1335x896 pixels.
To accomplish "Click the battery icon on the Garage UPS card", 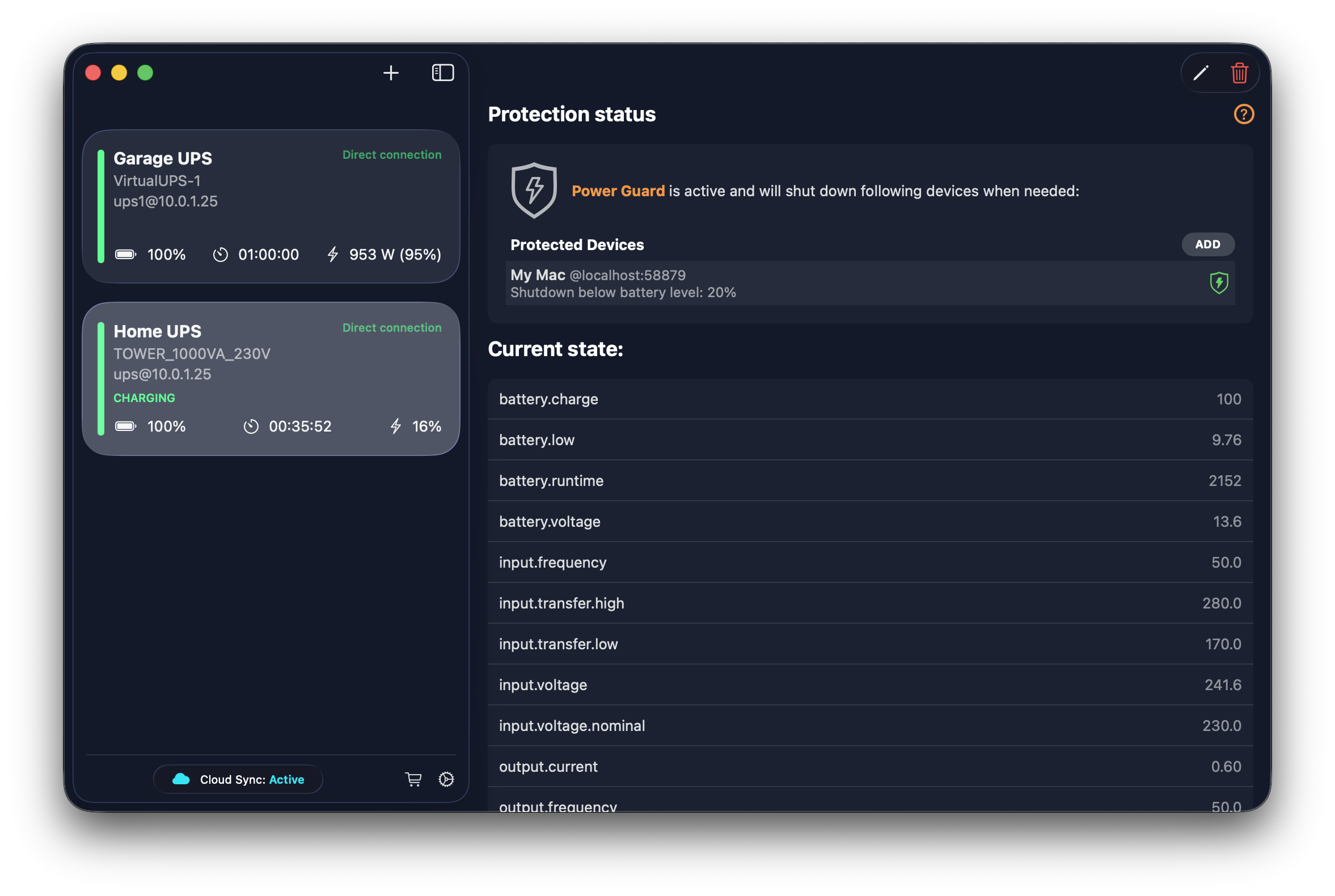I will click(x=126, y=254).
